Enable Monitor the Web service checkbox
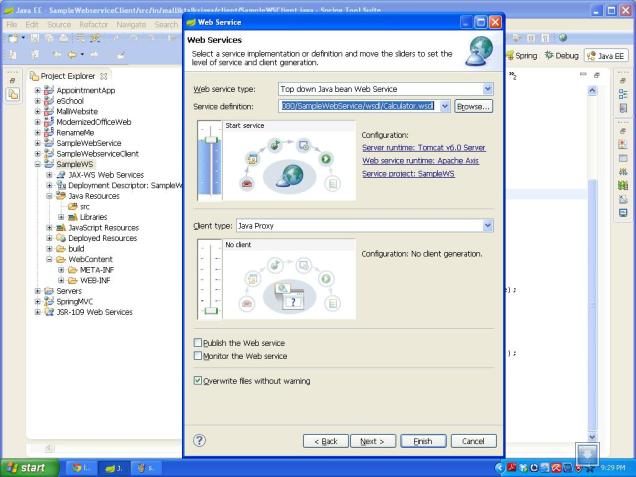The image size is (636, 477). (197, 356)
